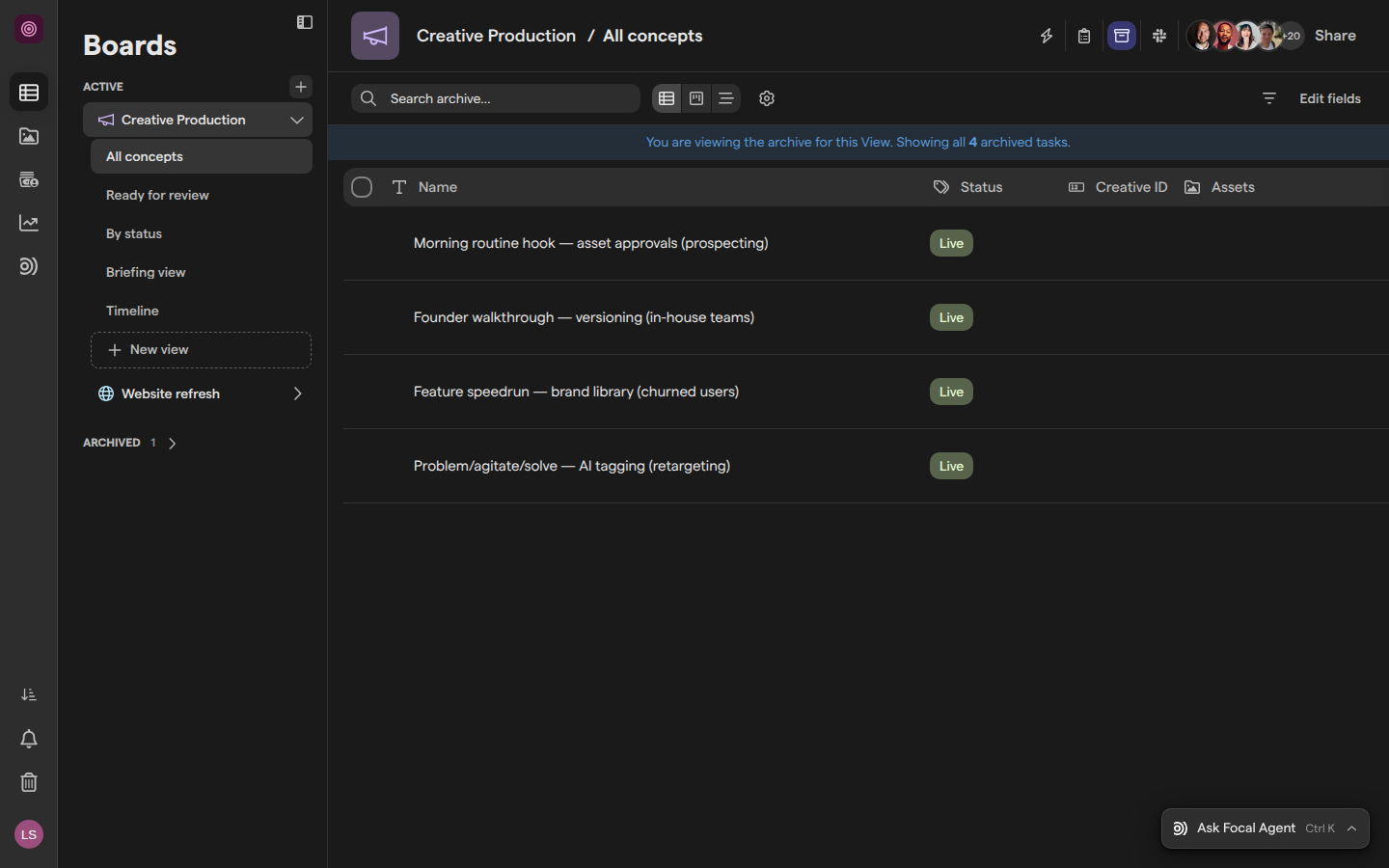
Task: Open the assets gallery icon in left rail
Action: 29,136
